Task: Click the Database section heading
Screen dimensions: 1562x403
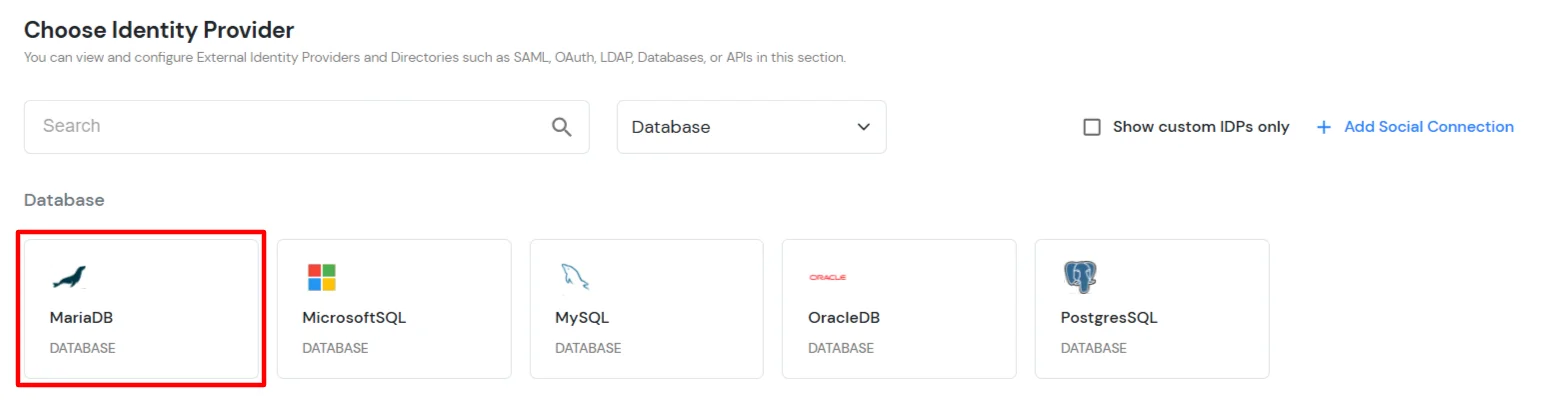Action: 64,200
